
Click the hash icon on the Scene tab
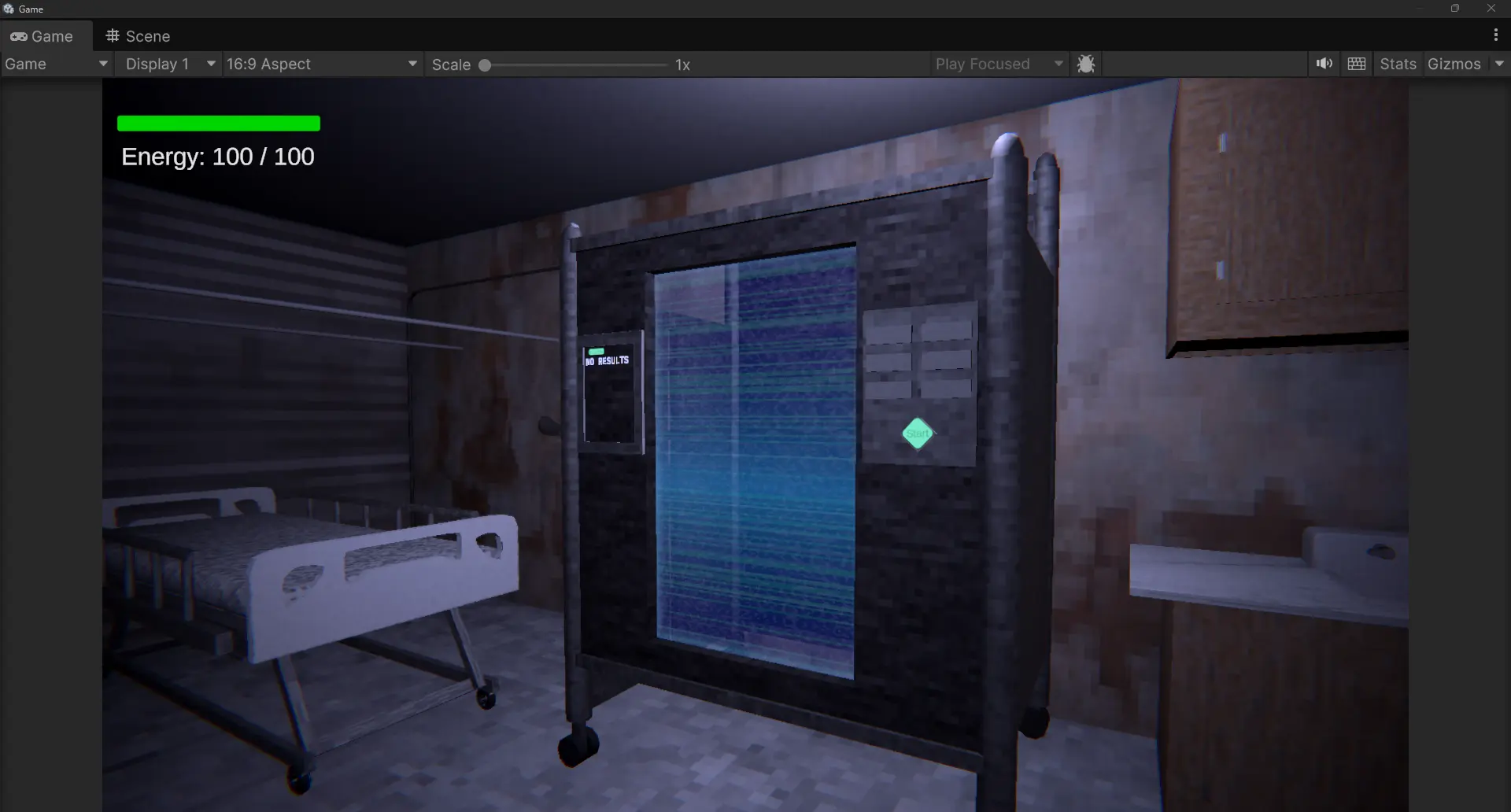point(113,35)
